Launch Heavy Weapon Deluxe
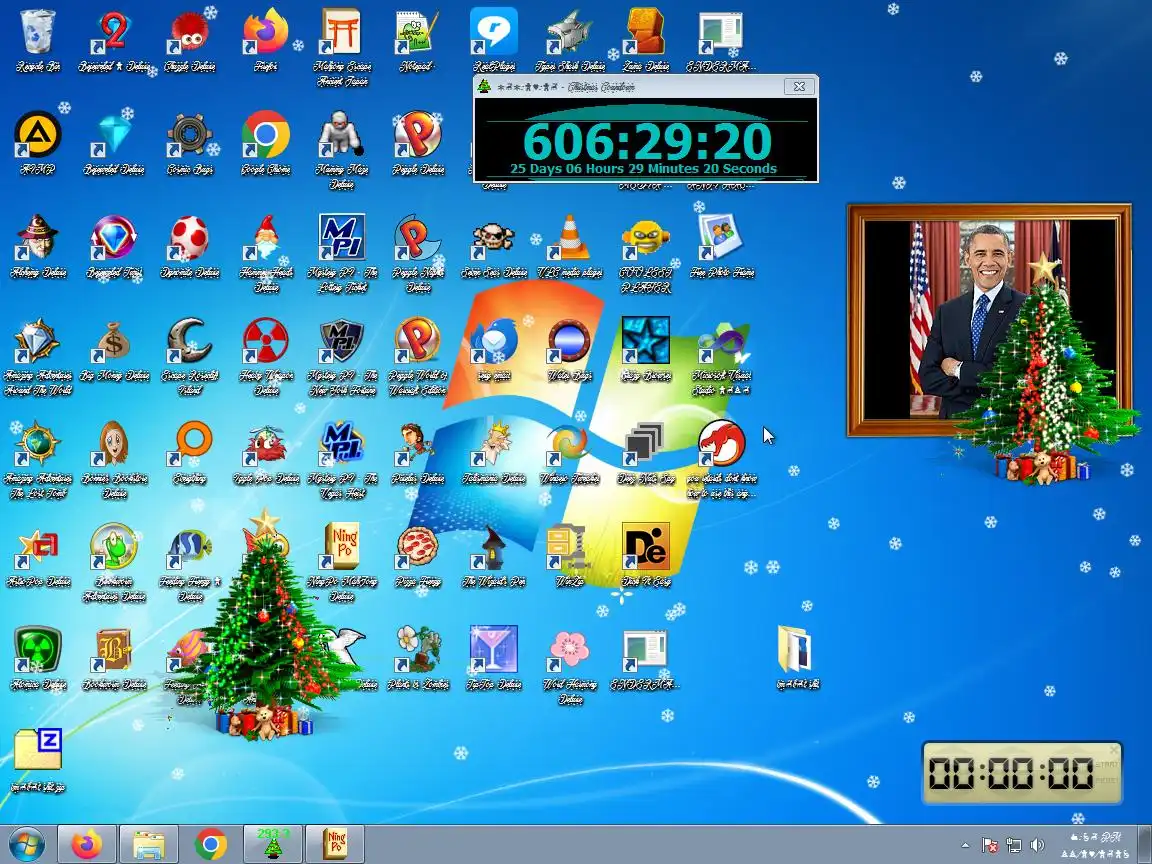This screenshot has width=1152, height=864. click(x=265, y=342)
